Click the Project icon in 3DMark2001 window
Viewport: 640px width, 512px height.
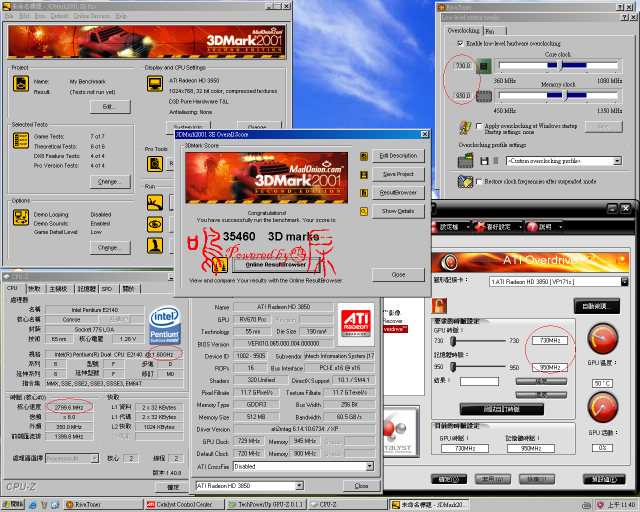tap(20, 83)
